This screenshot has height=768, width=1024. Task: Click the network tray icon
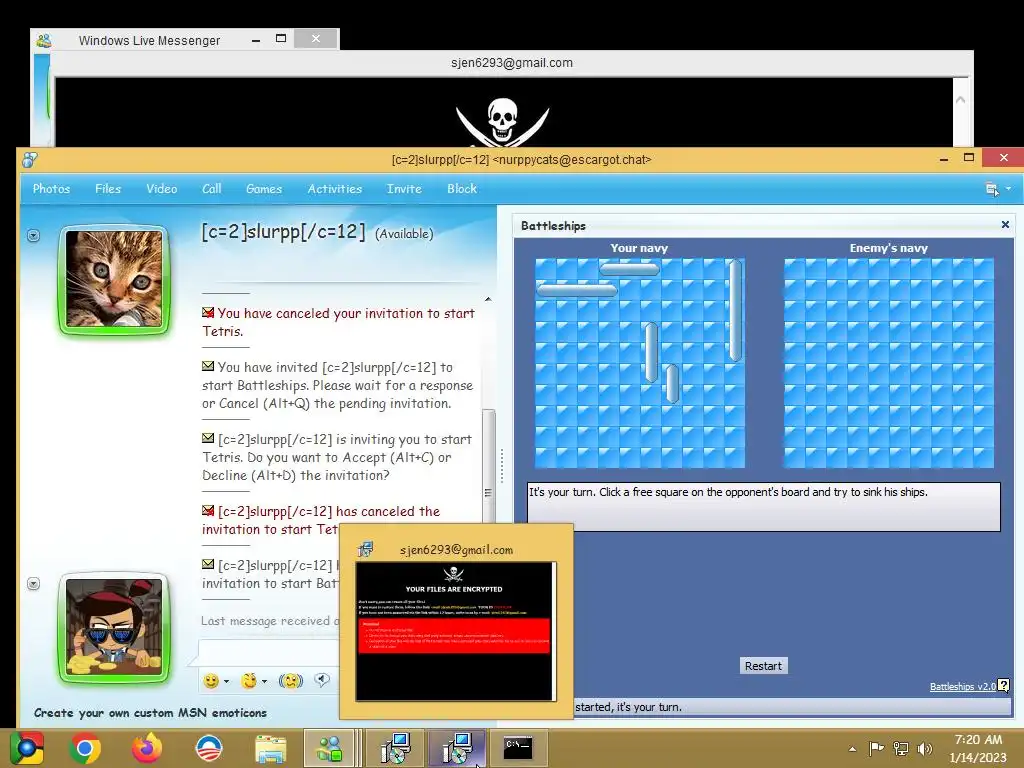click(x=901, y=748)
